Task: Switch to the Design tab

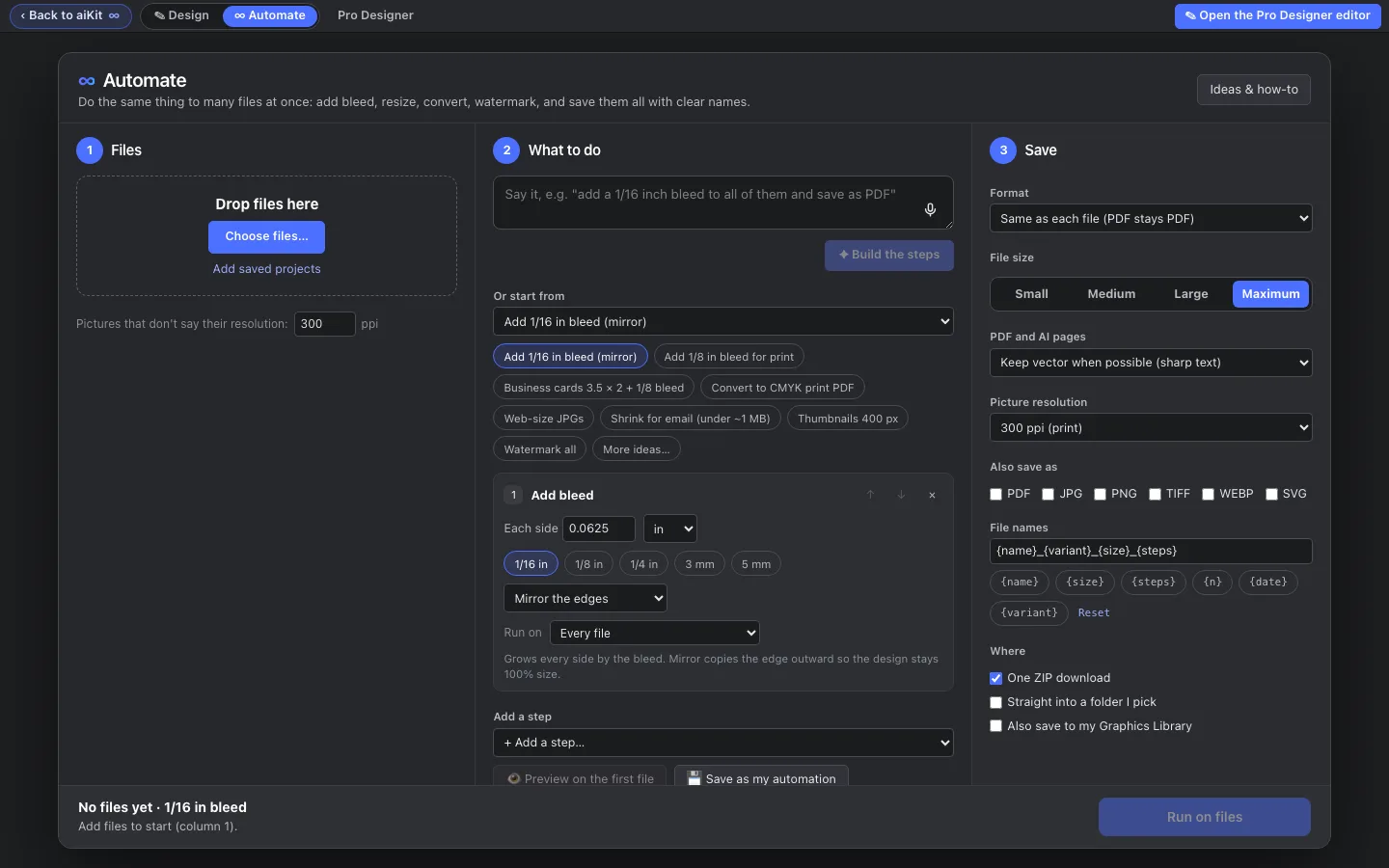Action: pos(182,15)
